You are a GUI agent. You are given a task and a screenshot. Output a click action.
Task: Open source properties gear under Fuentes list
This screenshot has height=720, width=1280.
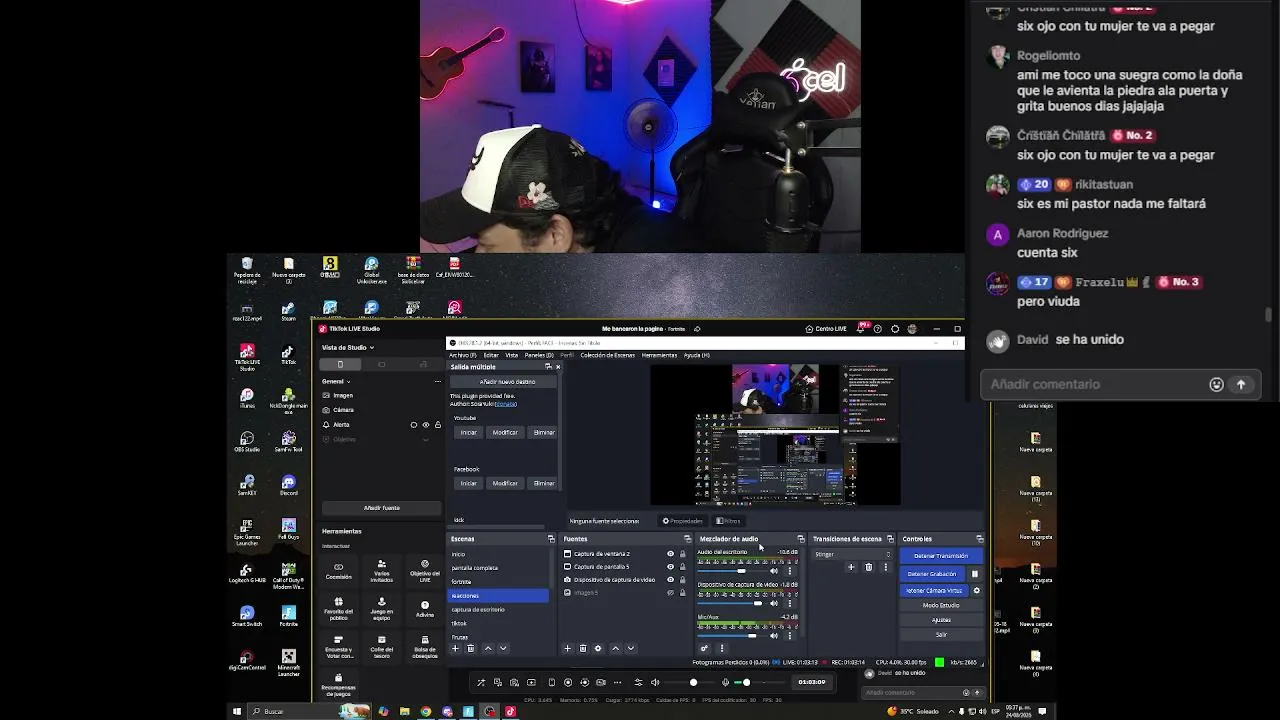coord(598,648)
